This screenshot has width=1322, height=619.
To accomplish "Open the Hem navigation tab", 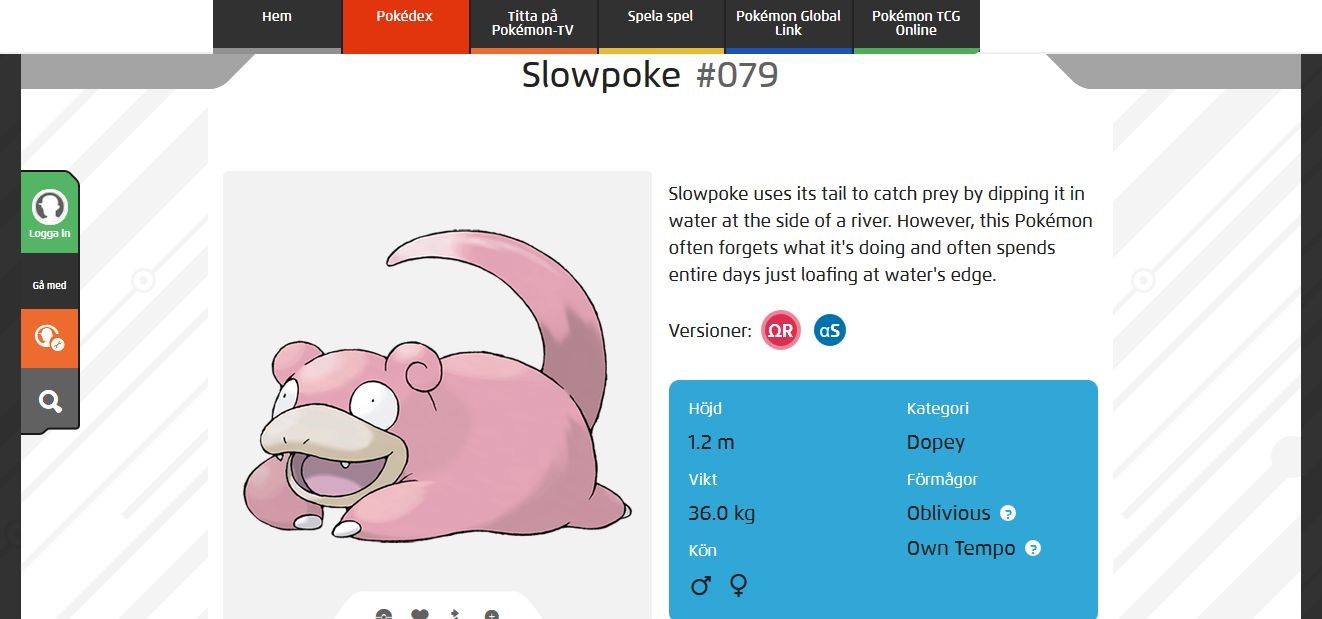I will coord(277,17).
